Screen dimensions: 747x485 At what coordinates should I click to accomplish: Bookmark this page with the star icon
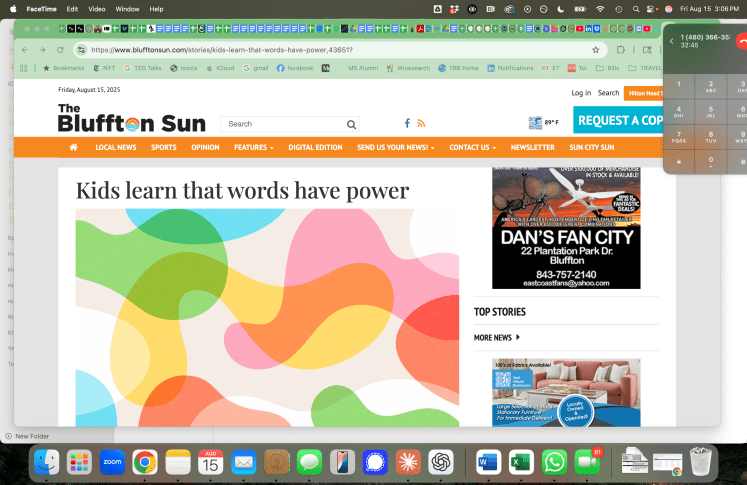[x=596, y=49]
